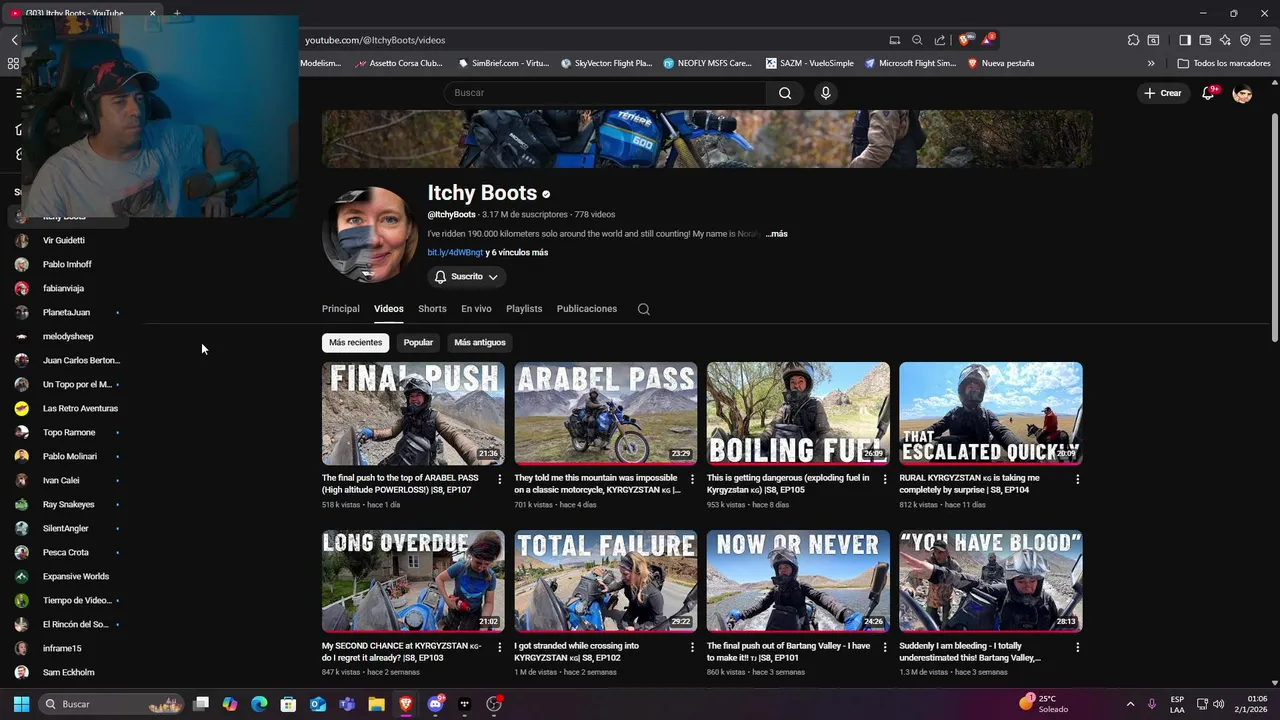Click the YouTube search magnifier button

coord(785,93)
